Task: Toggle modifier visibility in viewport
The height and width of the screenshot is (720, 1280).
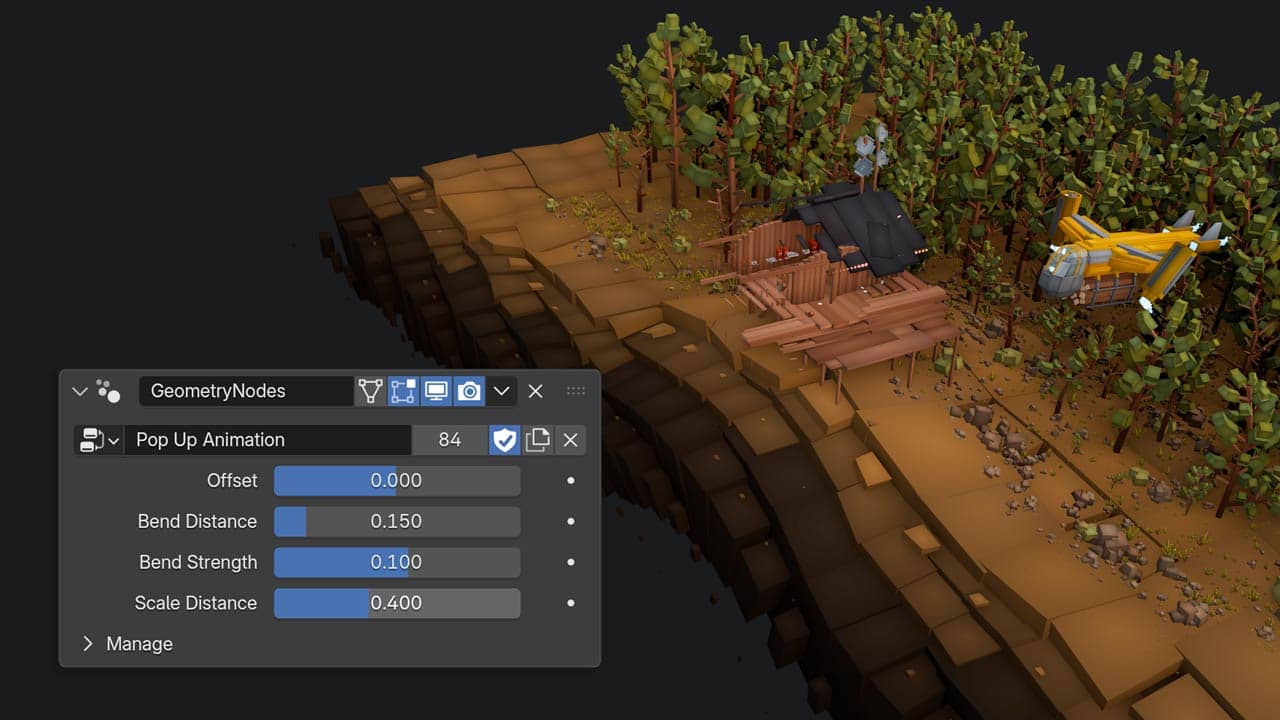Action: (x=436, y=391)
